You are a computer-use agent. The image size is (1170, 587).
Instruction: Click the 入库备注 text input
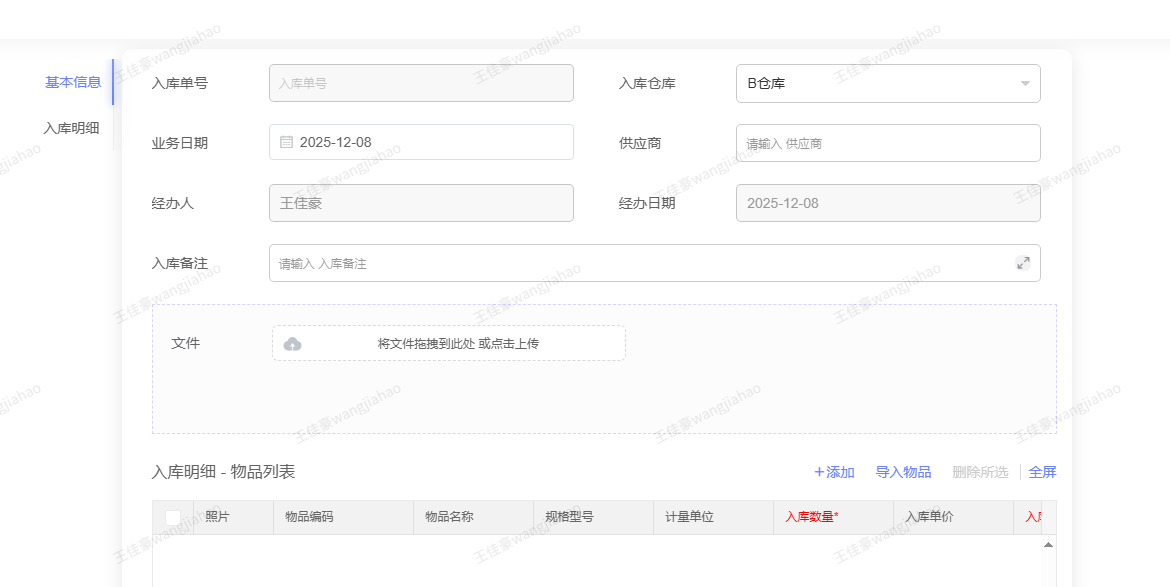click(640, 263)
